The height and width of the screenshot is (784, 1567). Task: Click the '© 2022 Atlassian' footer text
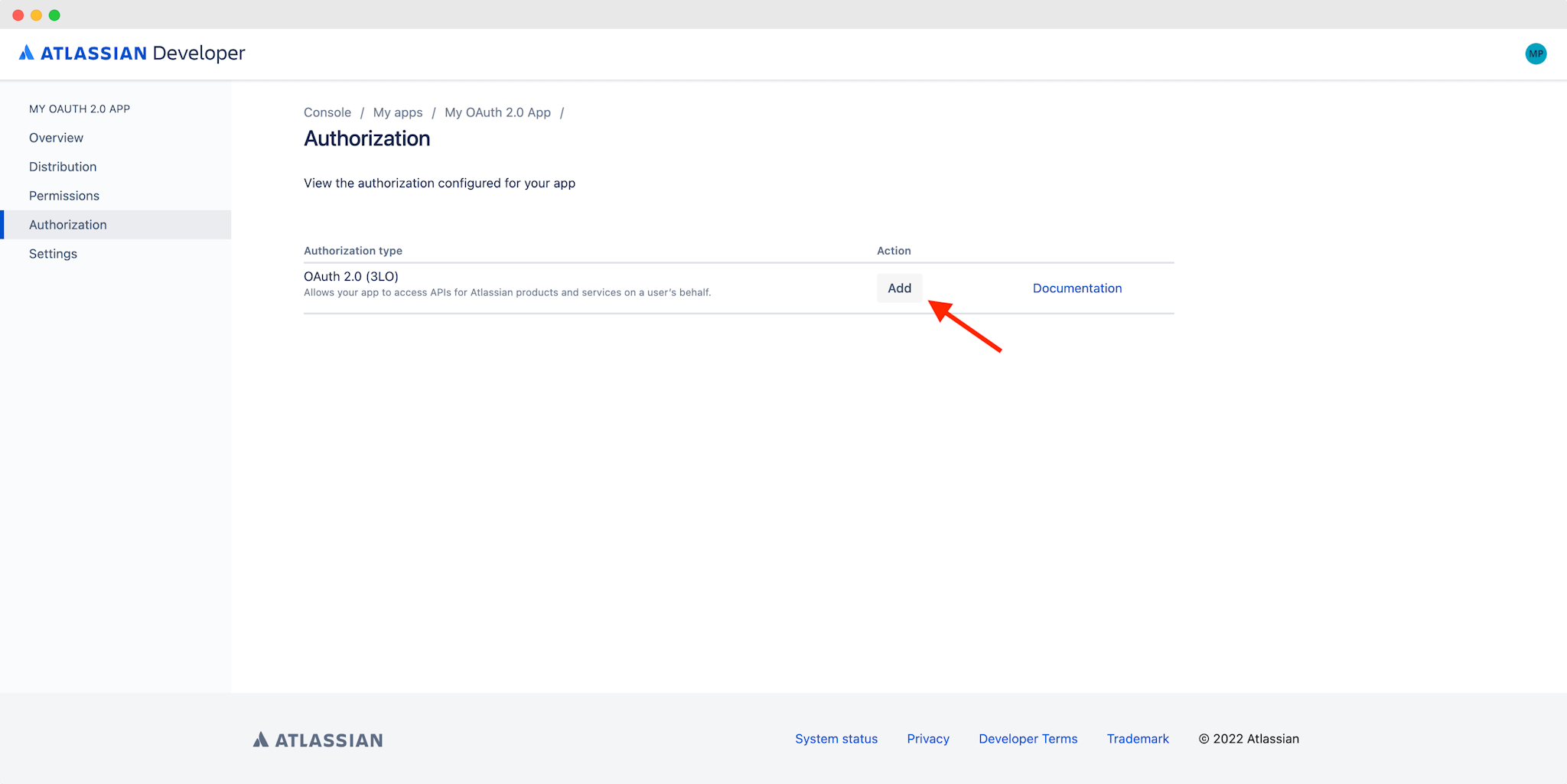coord(1249,739)
